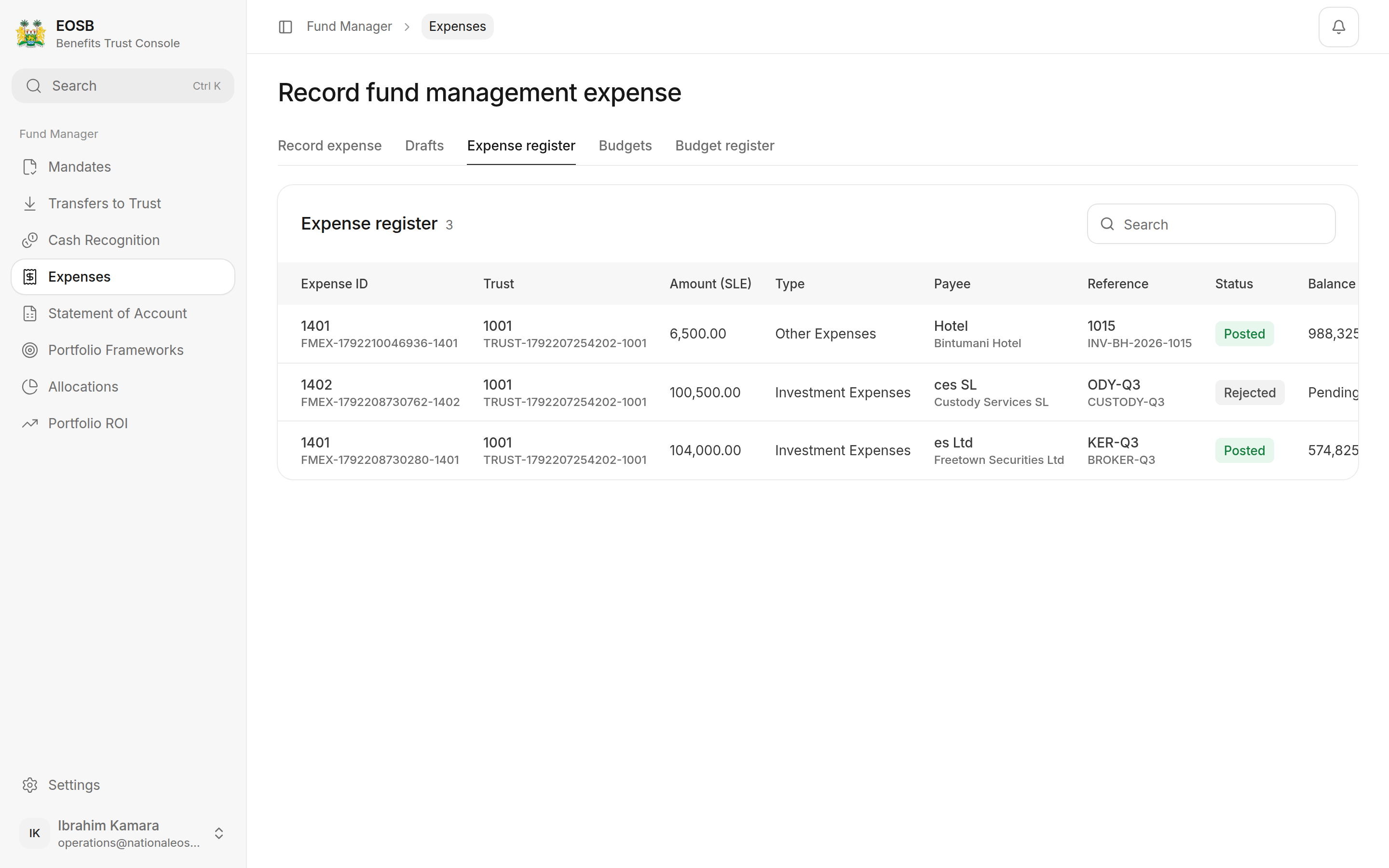Click the Allocations pie chart icon
Screen dimensions: 1389x868
30,387
